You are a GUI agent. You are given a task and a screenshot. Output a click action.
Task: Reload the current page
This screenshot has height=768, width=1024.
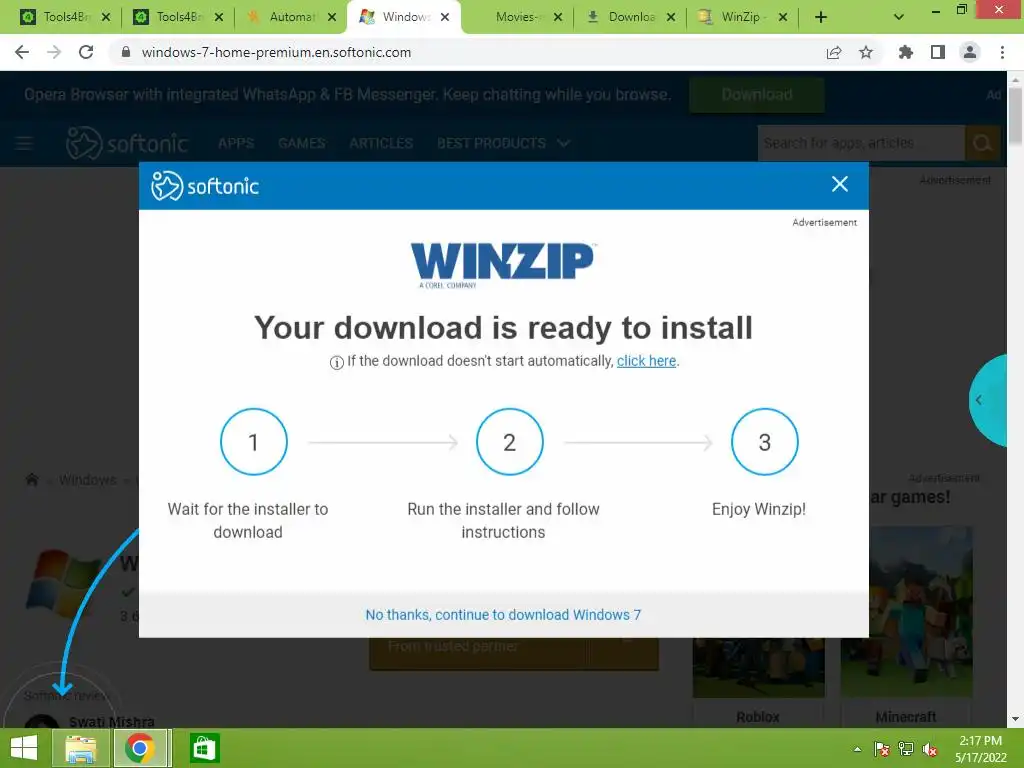point(86,52)
